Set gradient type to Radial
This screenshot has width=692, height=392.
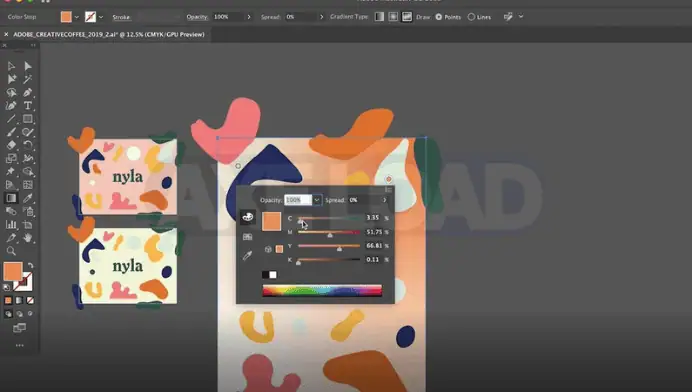pos(393,17)
